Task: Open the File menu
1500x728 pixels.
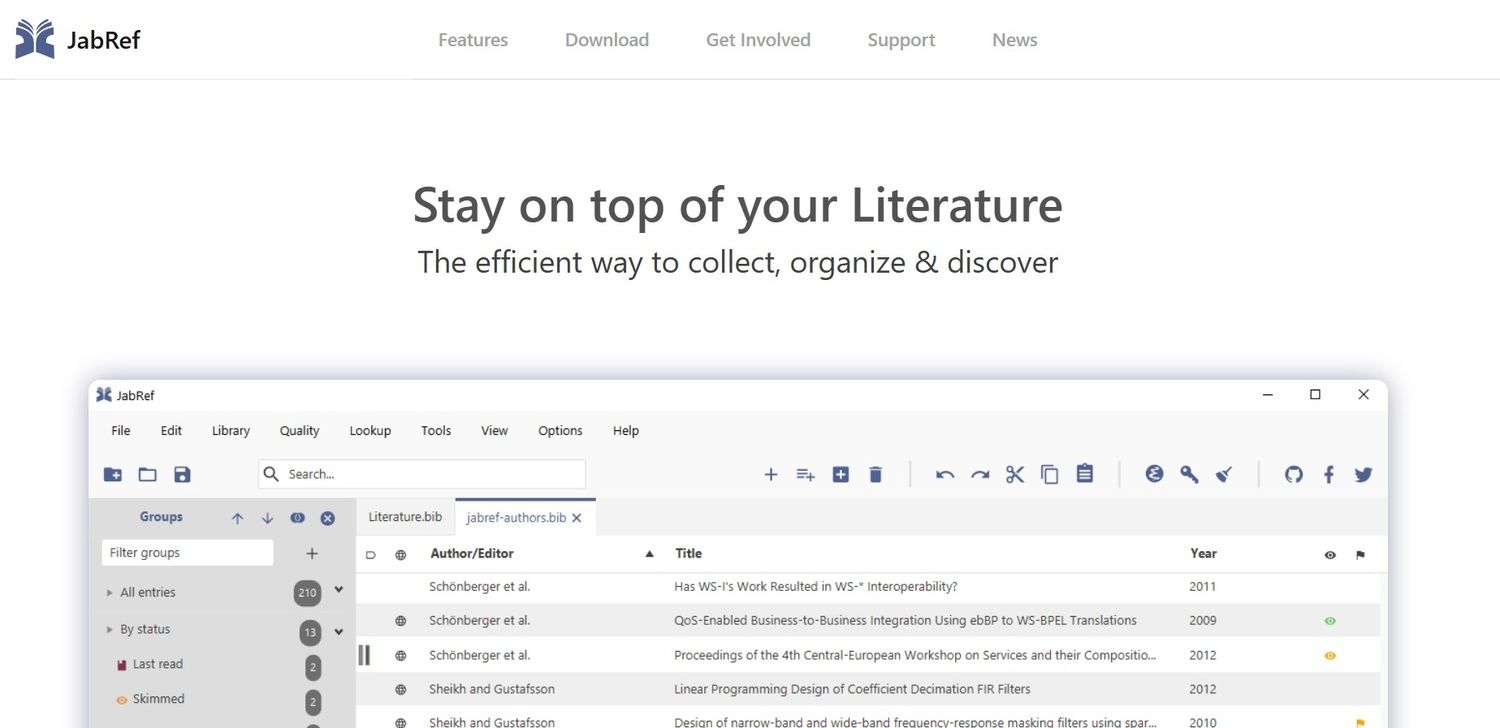Action: point(121,431)
